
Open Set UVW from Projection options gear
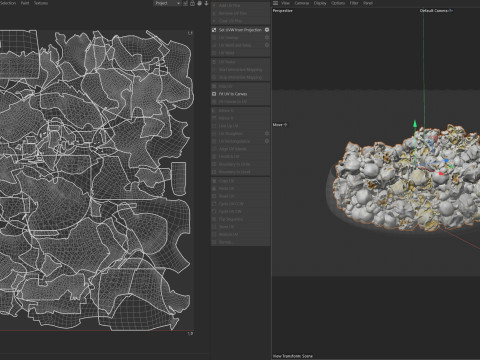[x=267, y=30]
